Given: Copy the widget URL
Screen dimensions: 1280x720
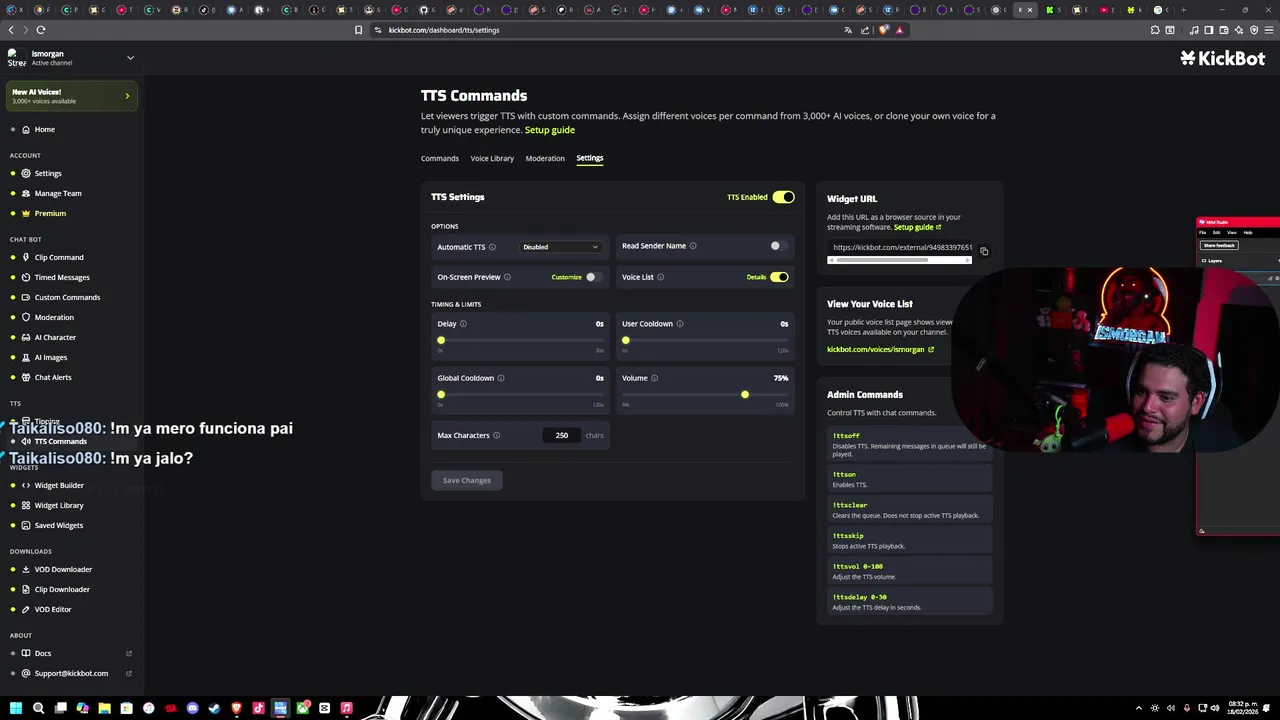Looking at the screenshot, I should pos(984,251).
